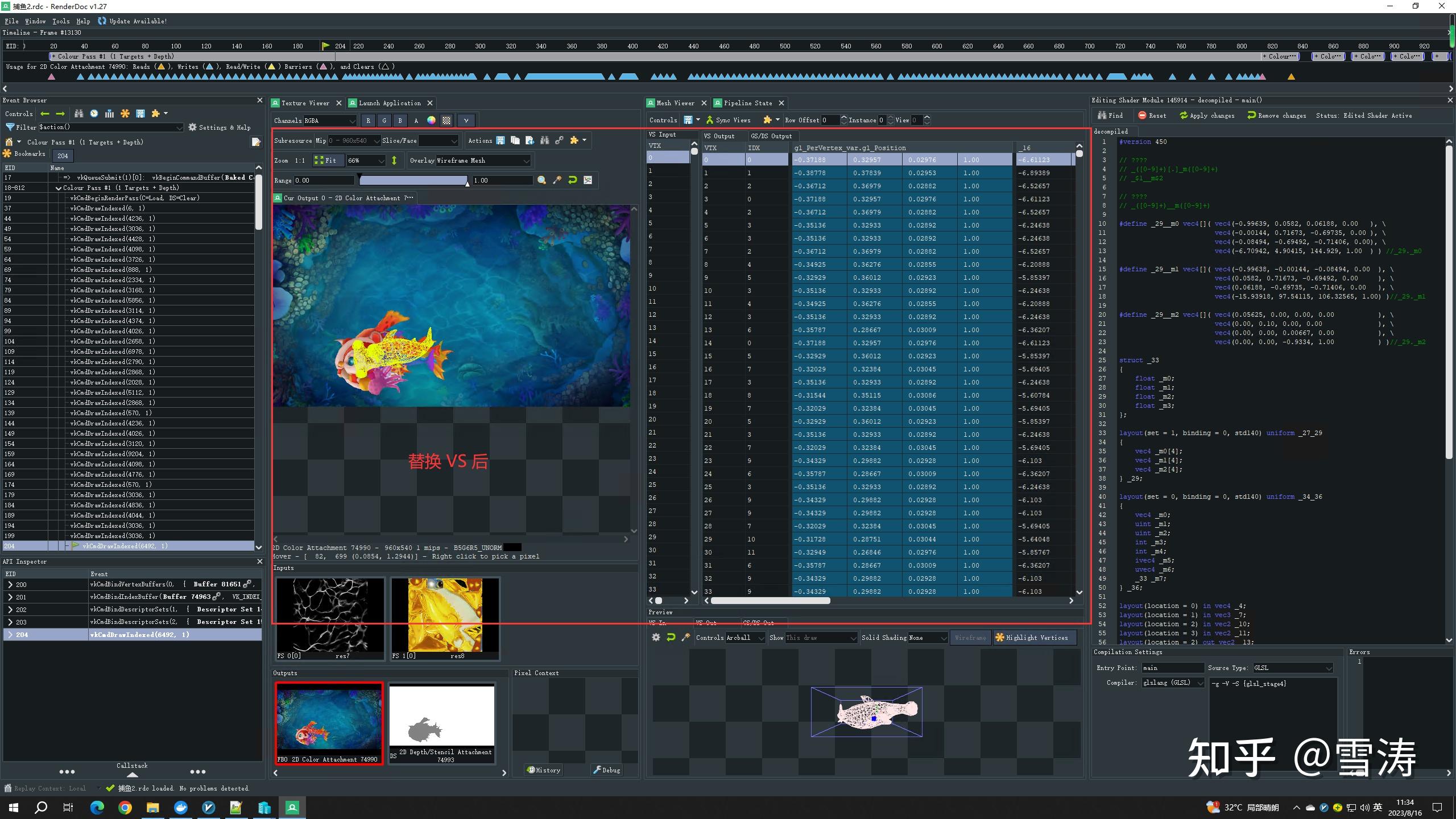Open the Tools menu

(x=61, y=21)
